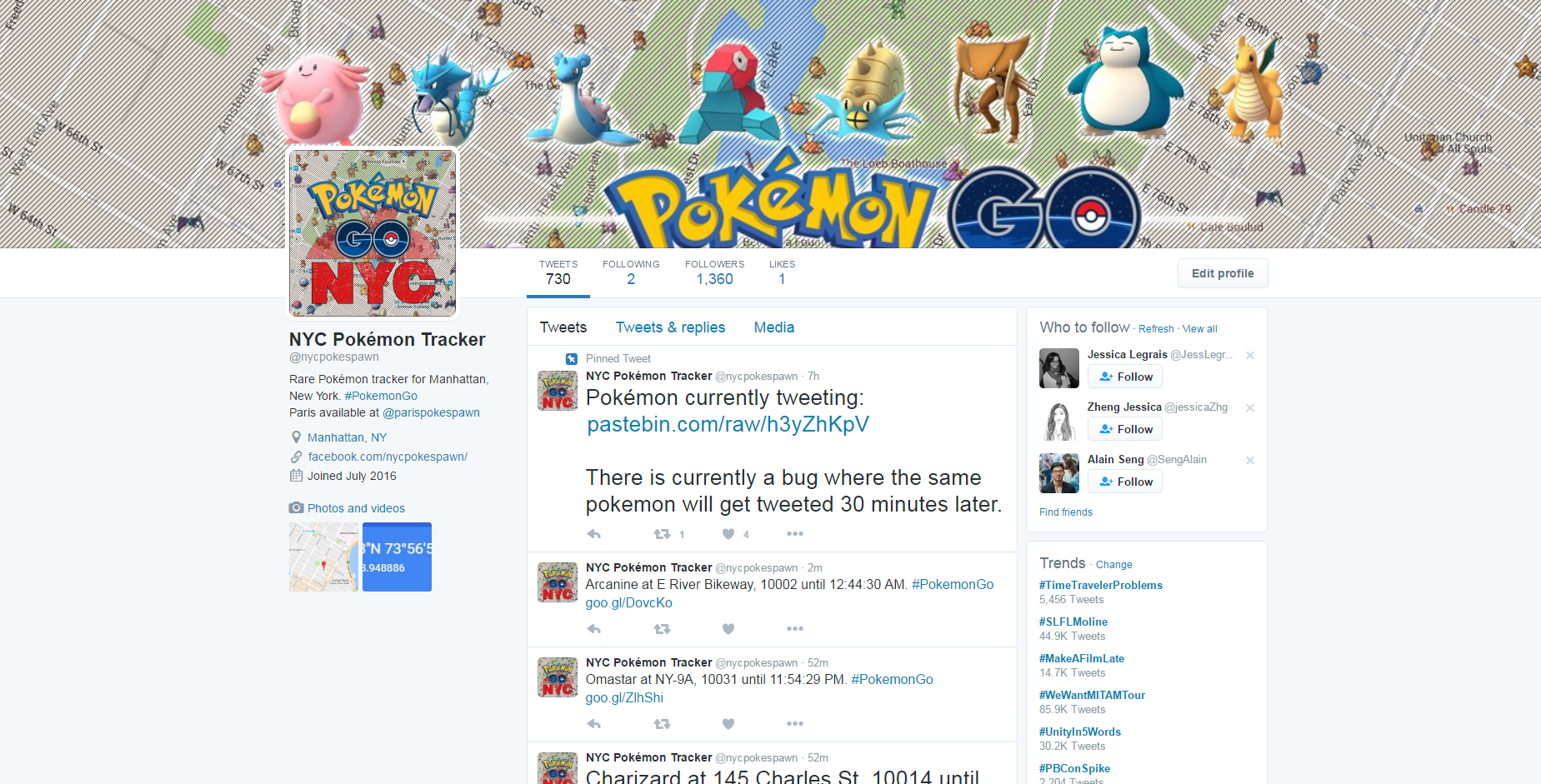Follow Alain Seng
Image resolution: width=1541 pixels, height=784 pixels.
1125,482
